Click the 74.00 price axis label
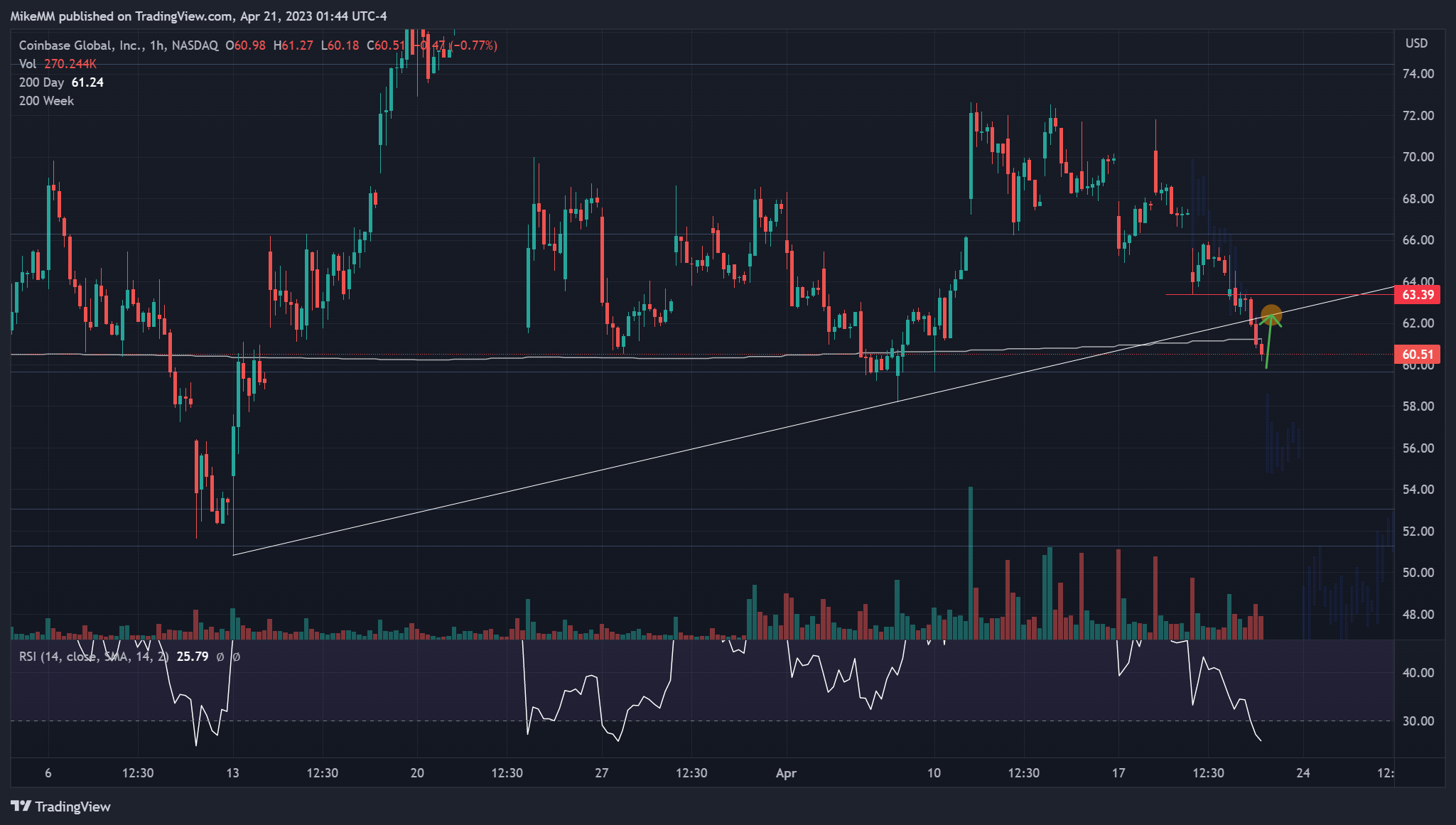This screenshot has width=1456, height=825. coord(1418,74)
